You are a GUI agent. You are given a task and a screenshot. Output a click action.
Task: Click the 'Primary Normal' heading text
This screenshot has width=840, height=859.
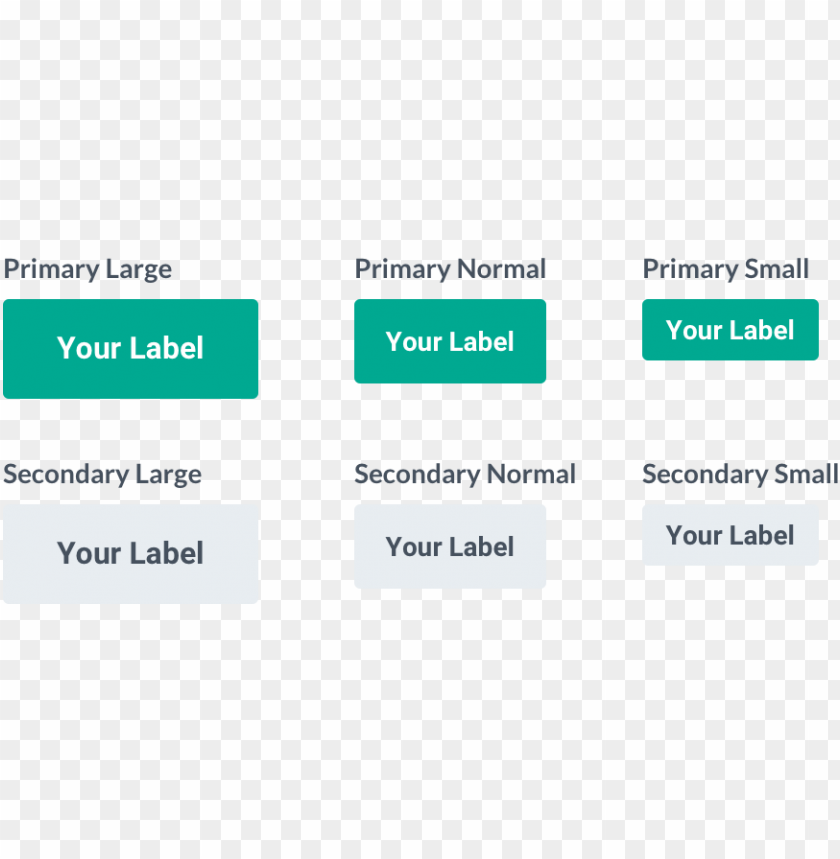[x=449, y=268]
